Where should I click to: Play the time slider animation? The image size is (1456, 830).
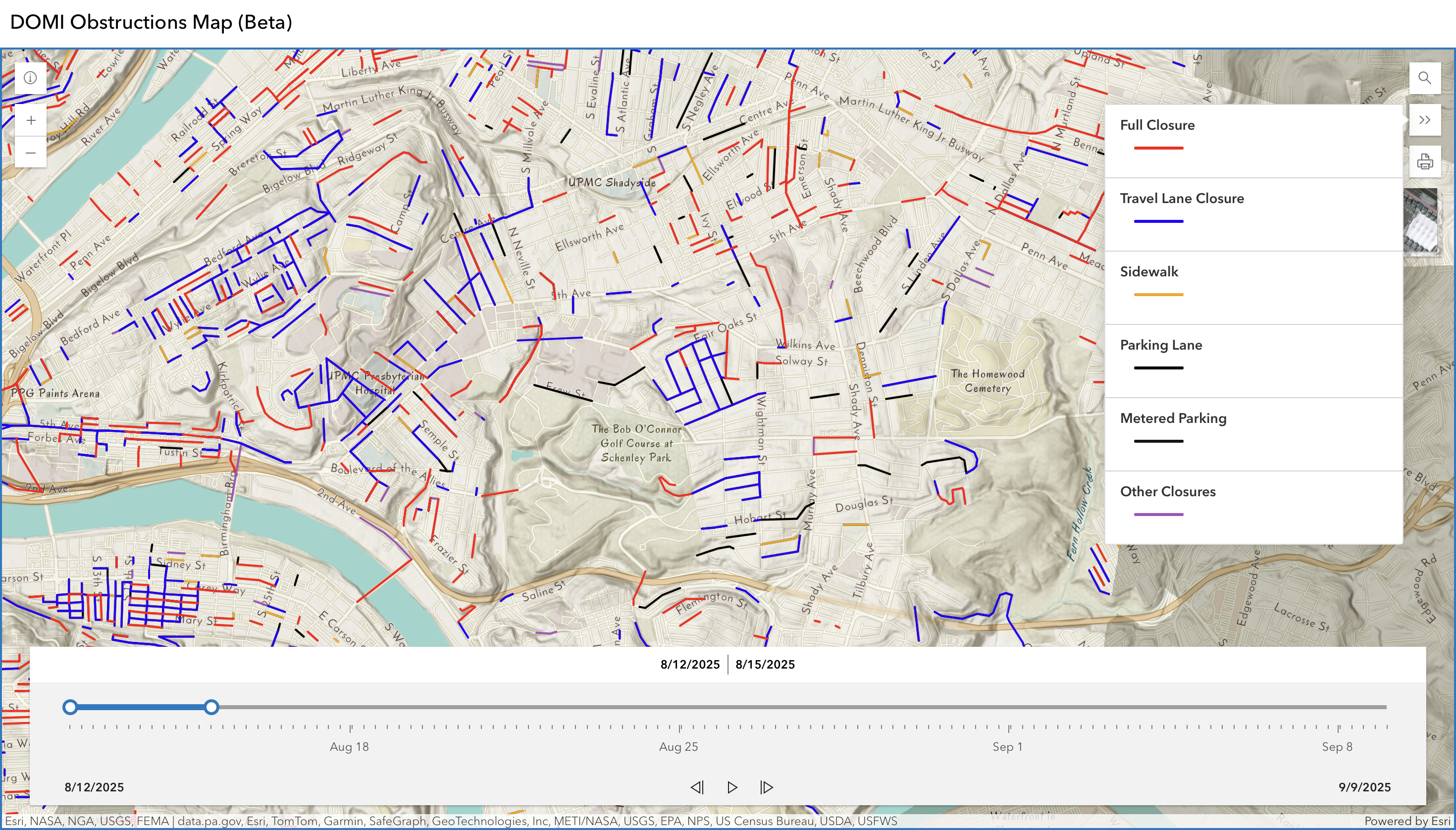click(x=732, y=787)
